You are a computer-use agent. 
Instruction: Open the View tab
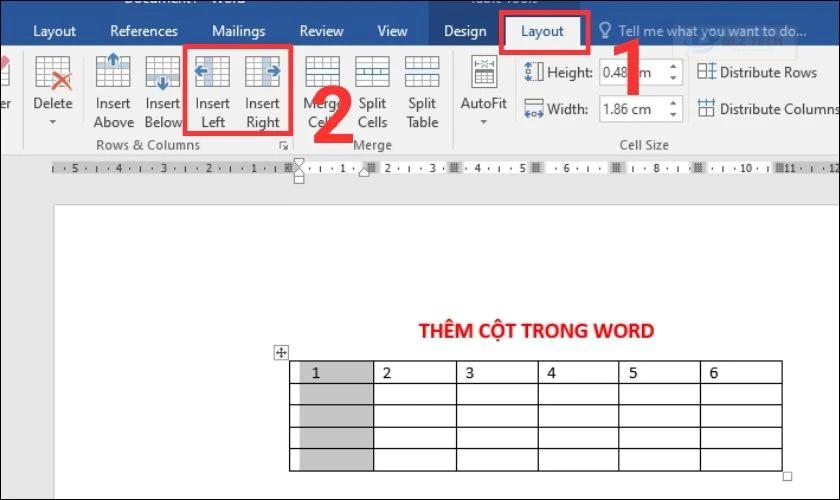point(392,31)
